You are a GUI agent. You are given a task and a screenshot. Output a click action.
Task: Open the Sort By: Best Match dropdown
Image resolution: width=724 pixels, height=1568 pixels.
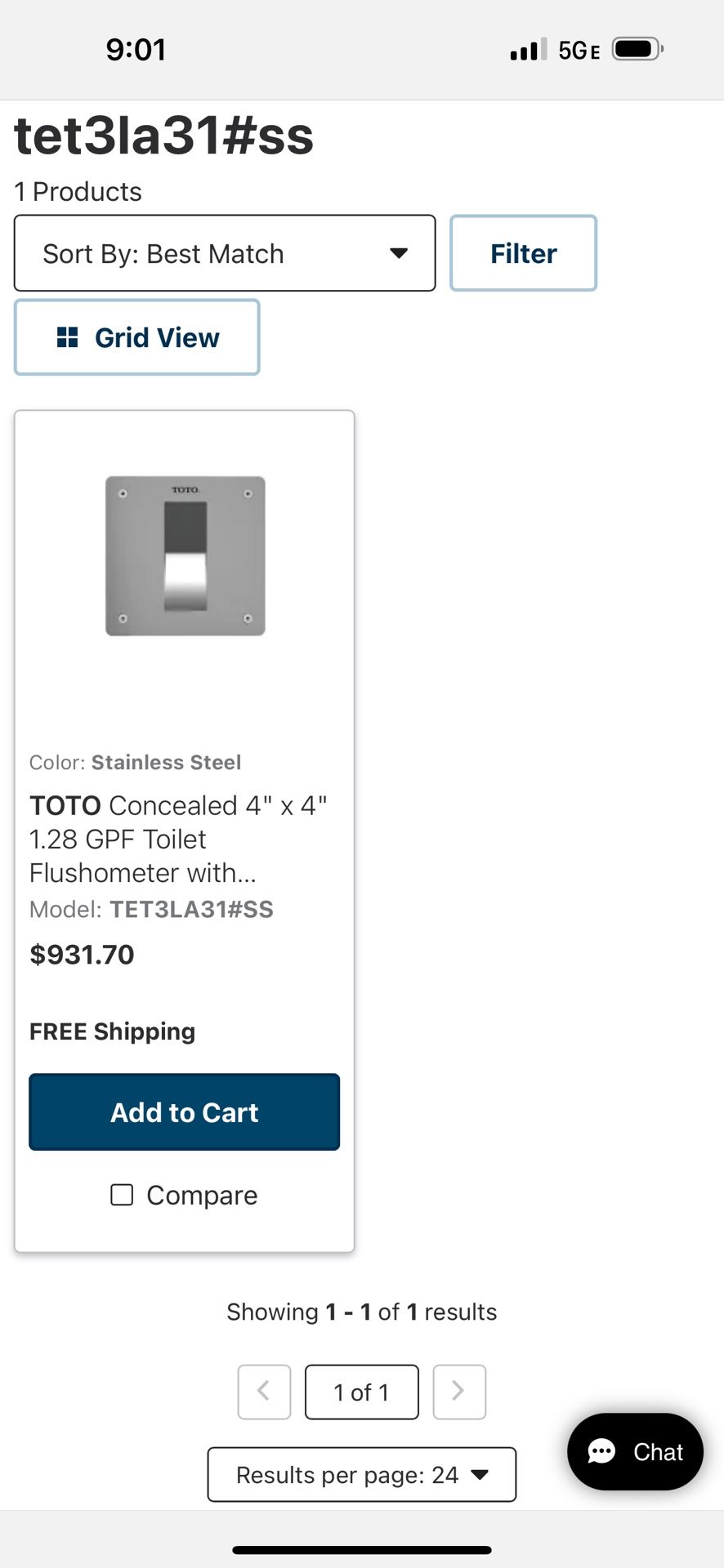(x=225, y=253)
